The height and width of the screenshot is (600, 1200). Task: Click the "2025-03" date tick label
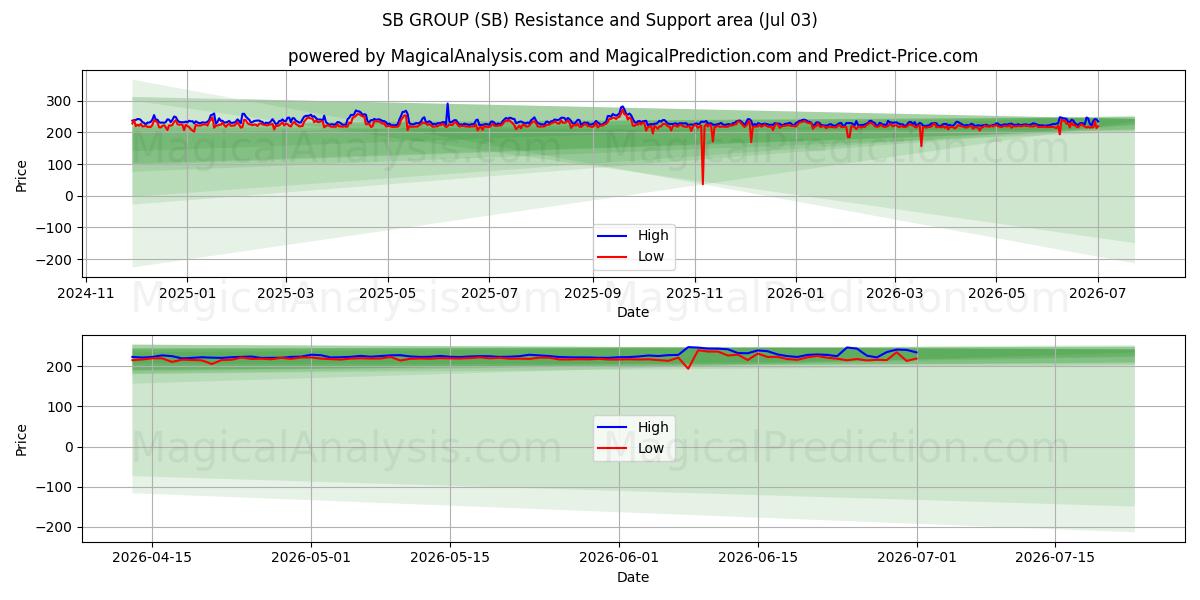pos(286,293)
